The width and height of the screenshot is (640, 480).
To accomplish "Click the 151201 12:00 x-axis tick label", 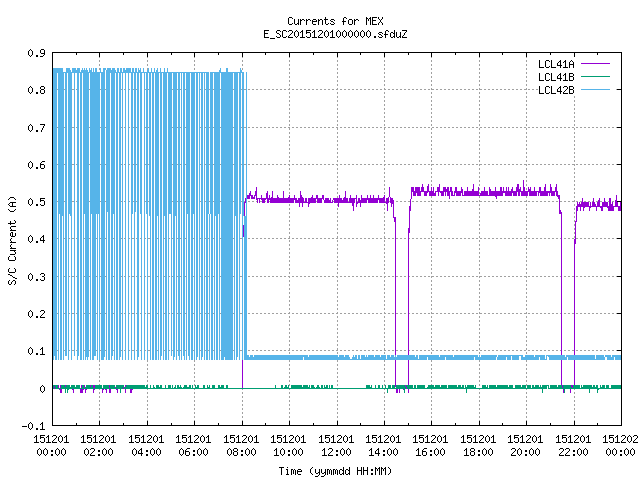I will (x=336, y=445).
